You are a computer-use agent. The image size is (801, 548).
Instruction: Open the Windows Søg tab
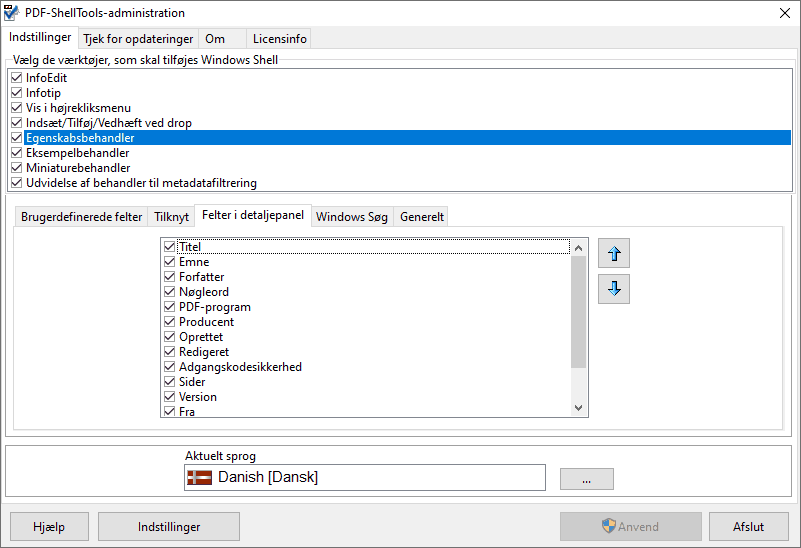[352, 217]
